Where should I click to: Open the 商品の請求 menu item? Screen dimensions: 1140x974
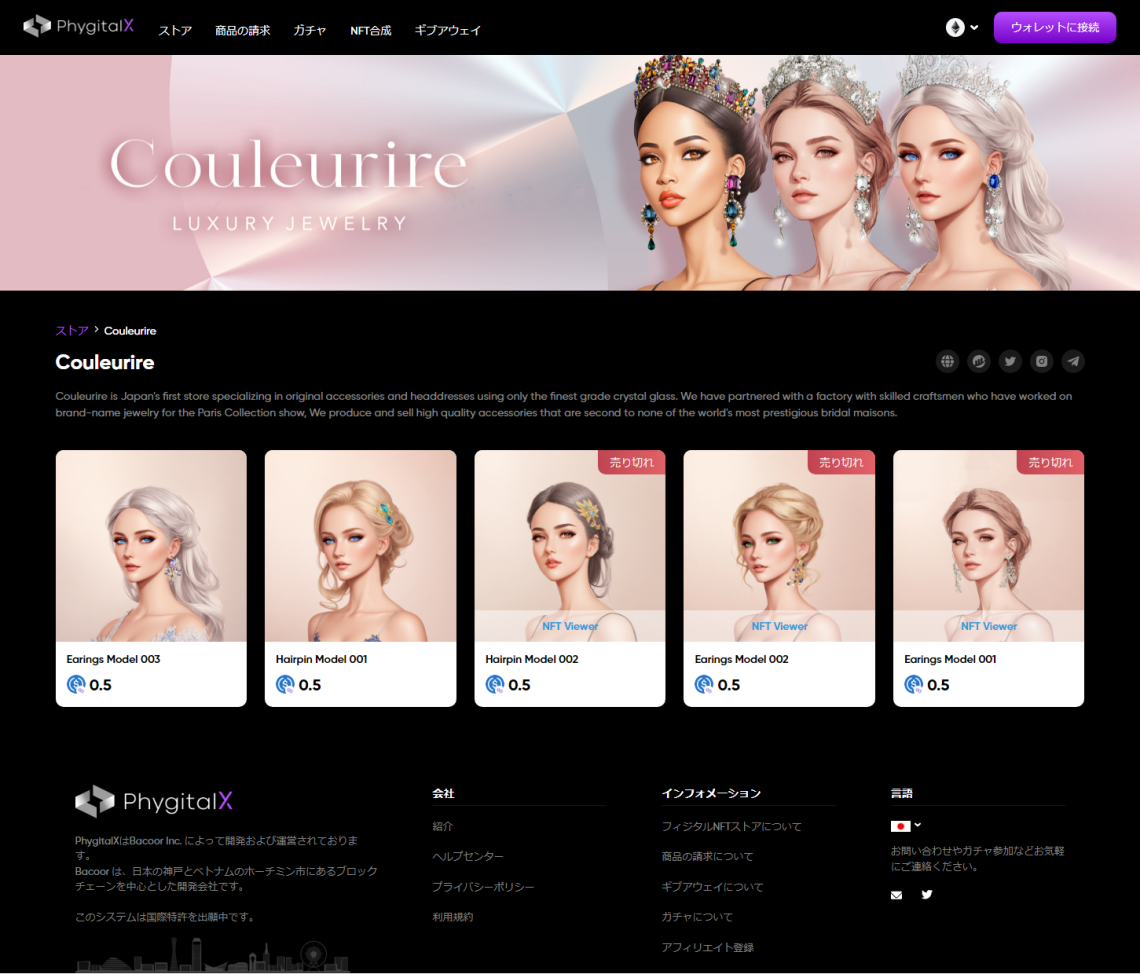pyautogui.click(x=242, y=31)
